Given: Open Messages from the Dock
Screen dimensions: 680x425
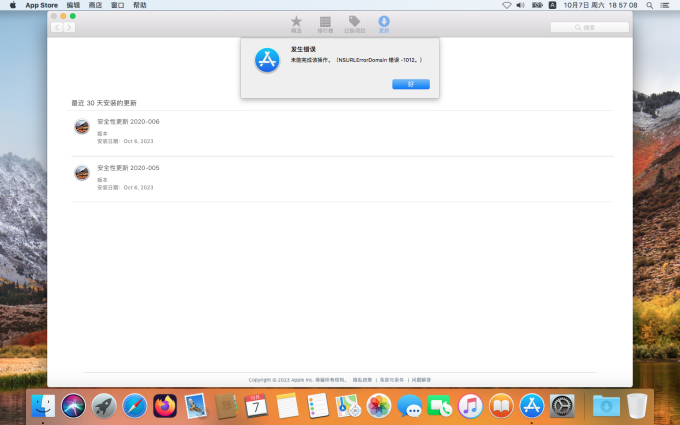Looking at the screenshot, I should click(x=409, y=406).
